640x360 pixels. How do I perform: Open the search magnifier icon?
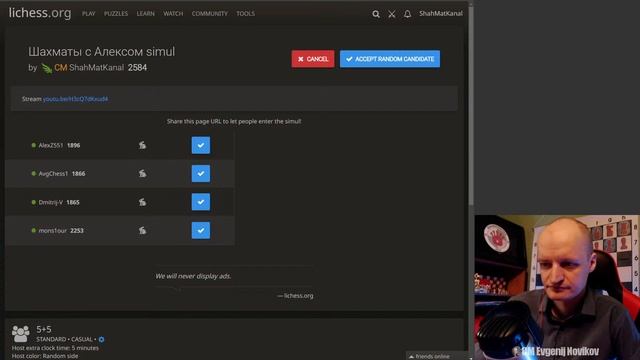coord(376,14)
